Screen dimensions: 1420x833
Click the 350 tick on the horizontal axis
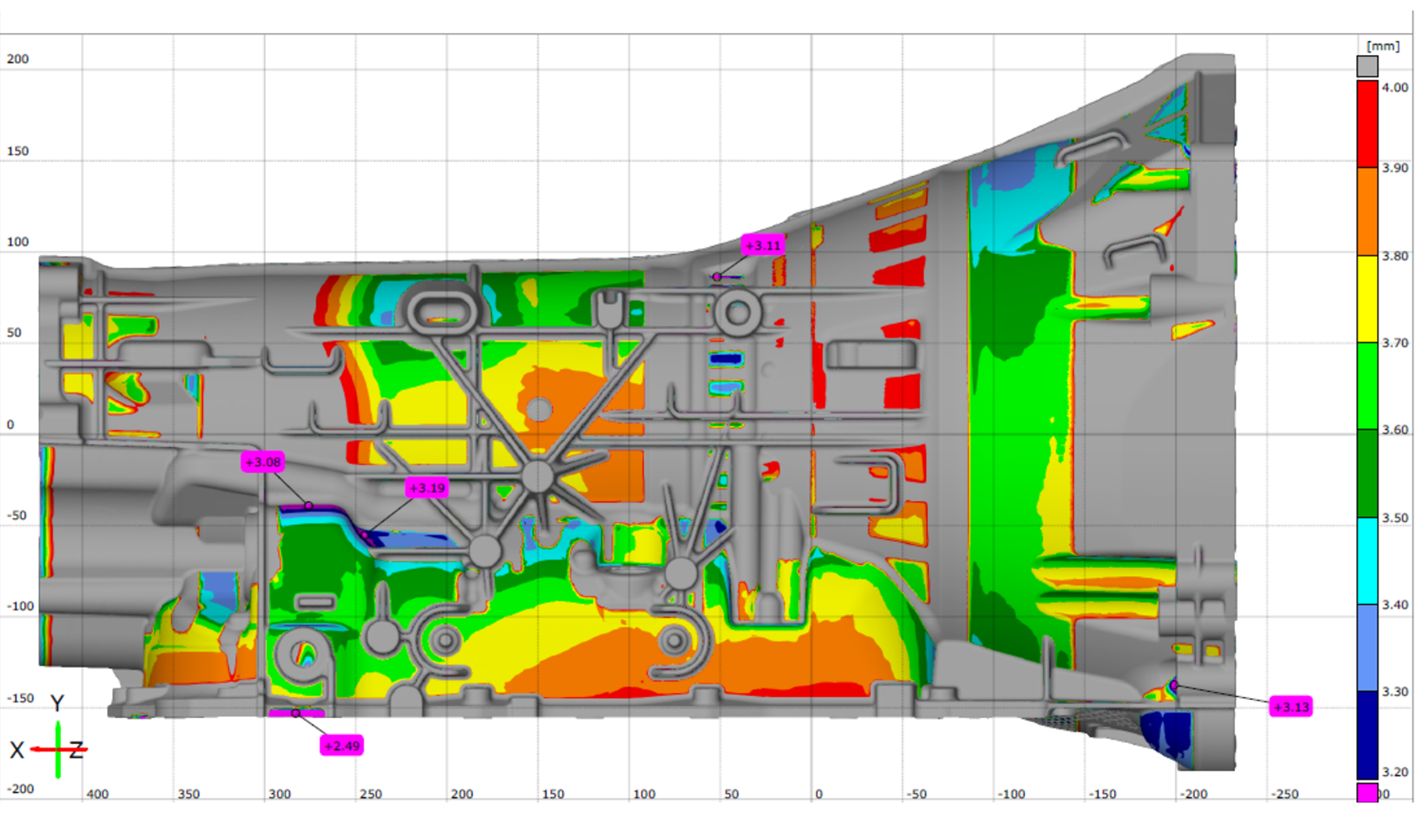coord(187,794)
